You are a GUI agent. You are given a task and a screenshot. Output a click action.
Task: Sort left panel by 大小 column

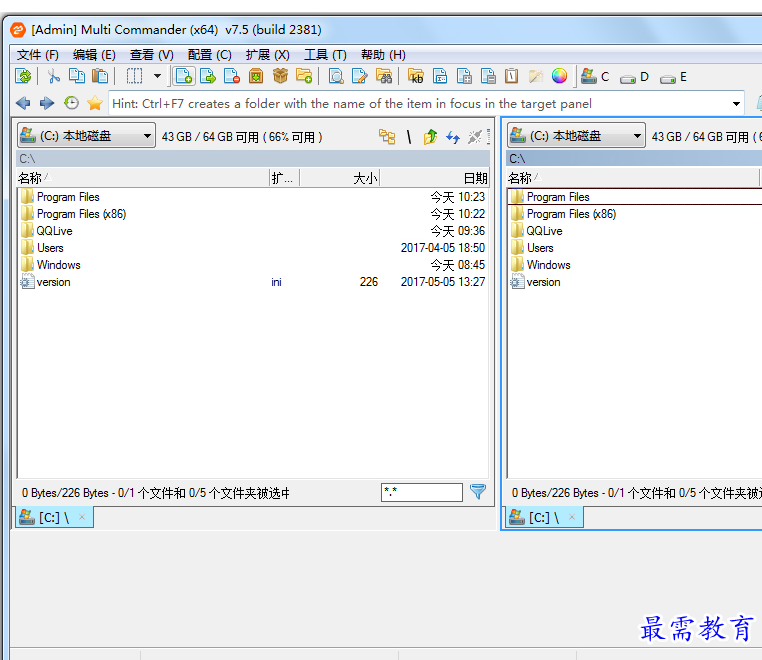tap(339, 178)
